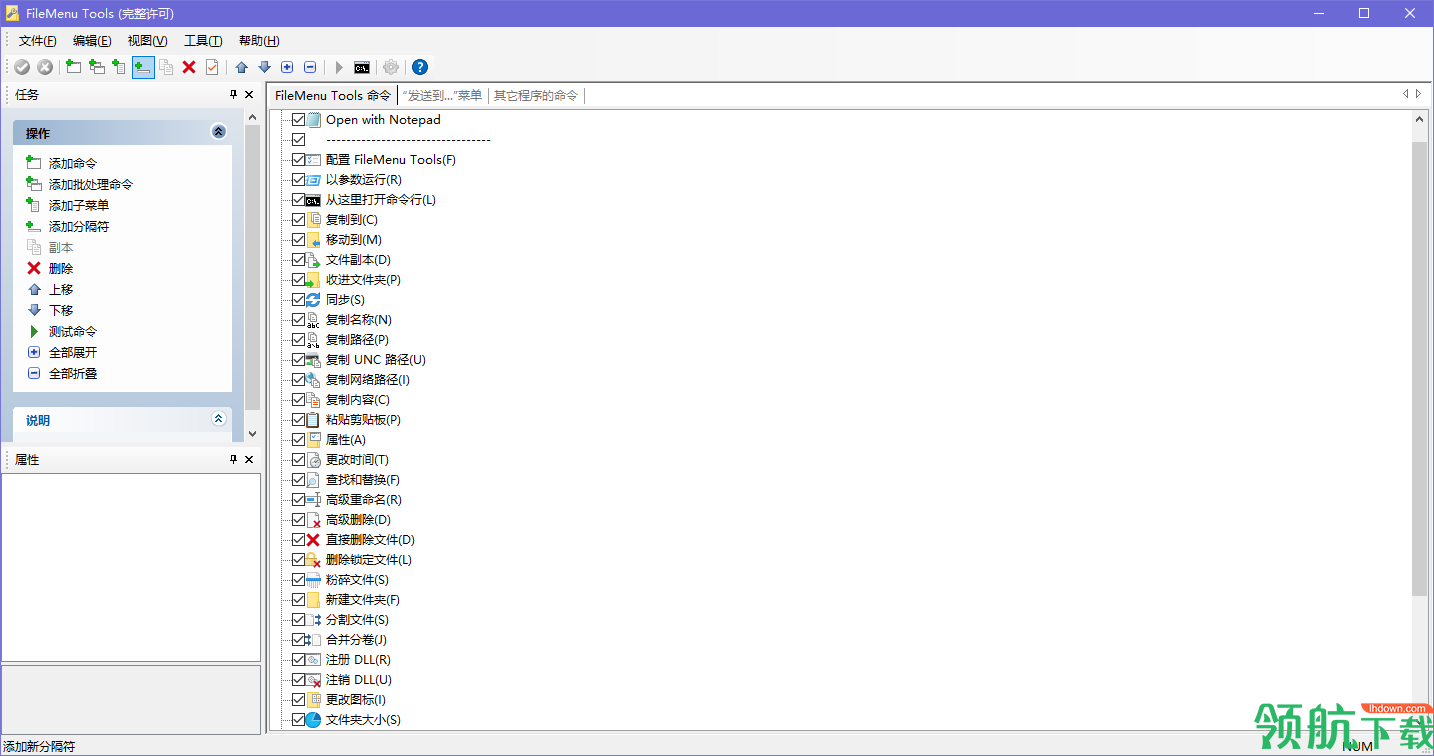
Task: Click the Add Batch Command toolbar icon
Action: 97,67
